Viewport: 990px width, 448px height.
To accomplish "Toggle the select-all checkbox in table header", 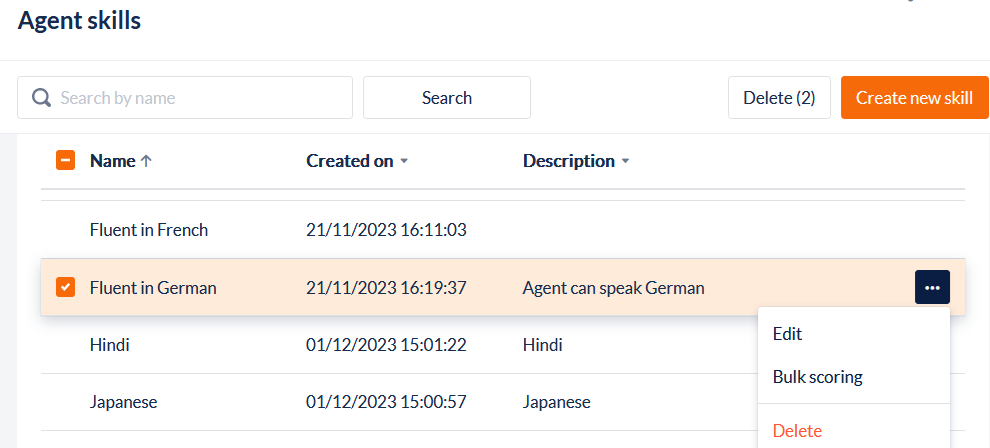I will pos(65,160).
